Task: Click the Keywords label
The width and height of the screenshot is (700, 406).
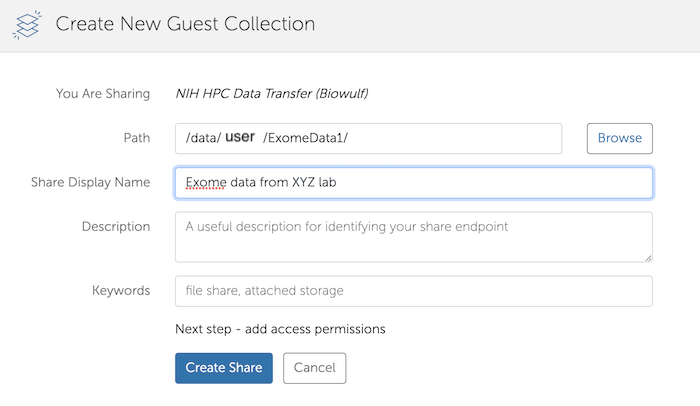Action: [120, 291]
